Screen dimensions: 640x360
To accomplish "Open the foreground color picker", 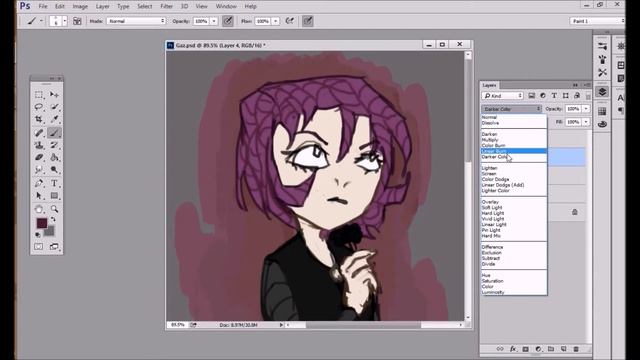I will [42, 223].
